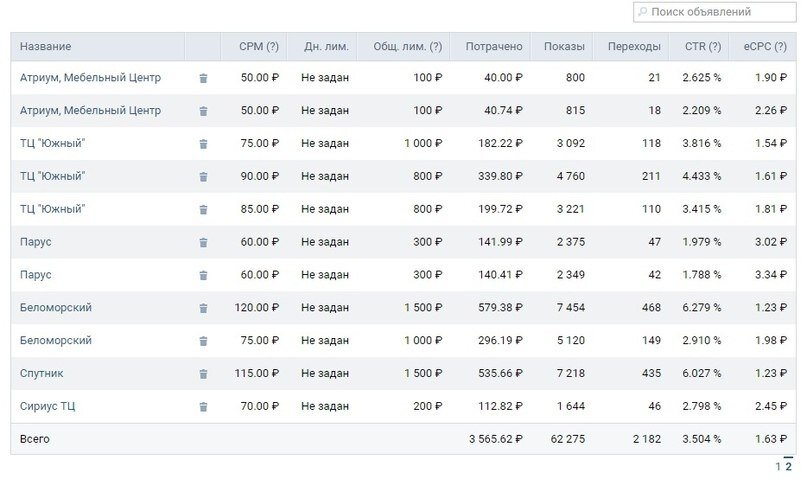Edit the 115.00 ₽ CPM of Спутник
This screenshot has width=807, height=479.
tap(256, 374)
